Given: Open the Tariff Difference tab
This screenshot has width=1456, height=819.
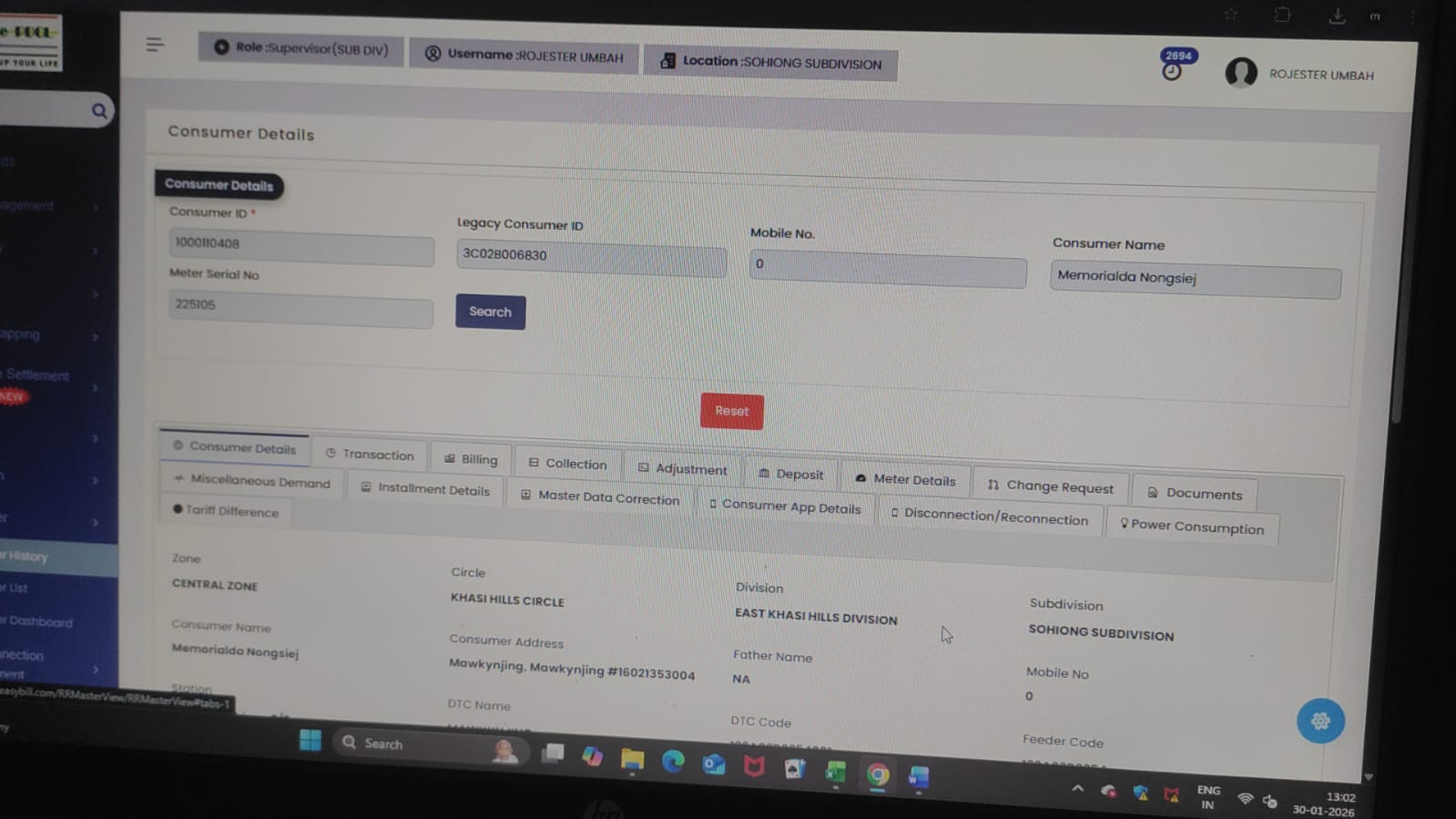Looking at the screenshot, I should pos(226,511).
